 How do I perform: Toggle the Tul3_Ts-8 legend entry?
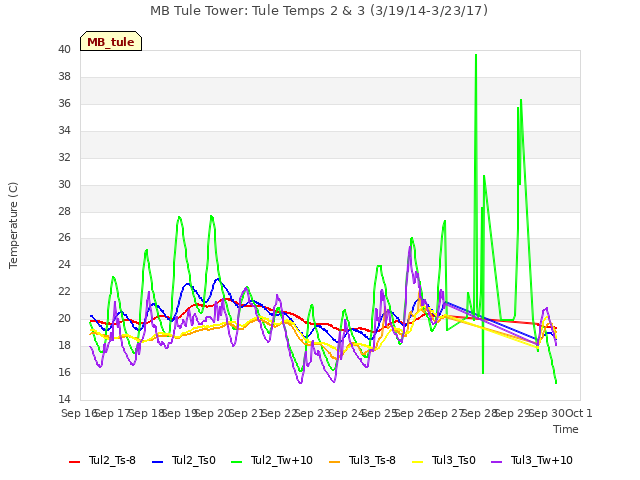tap(362, 460)
